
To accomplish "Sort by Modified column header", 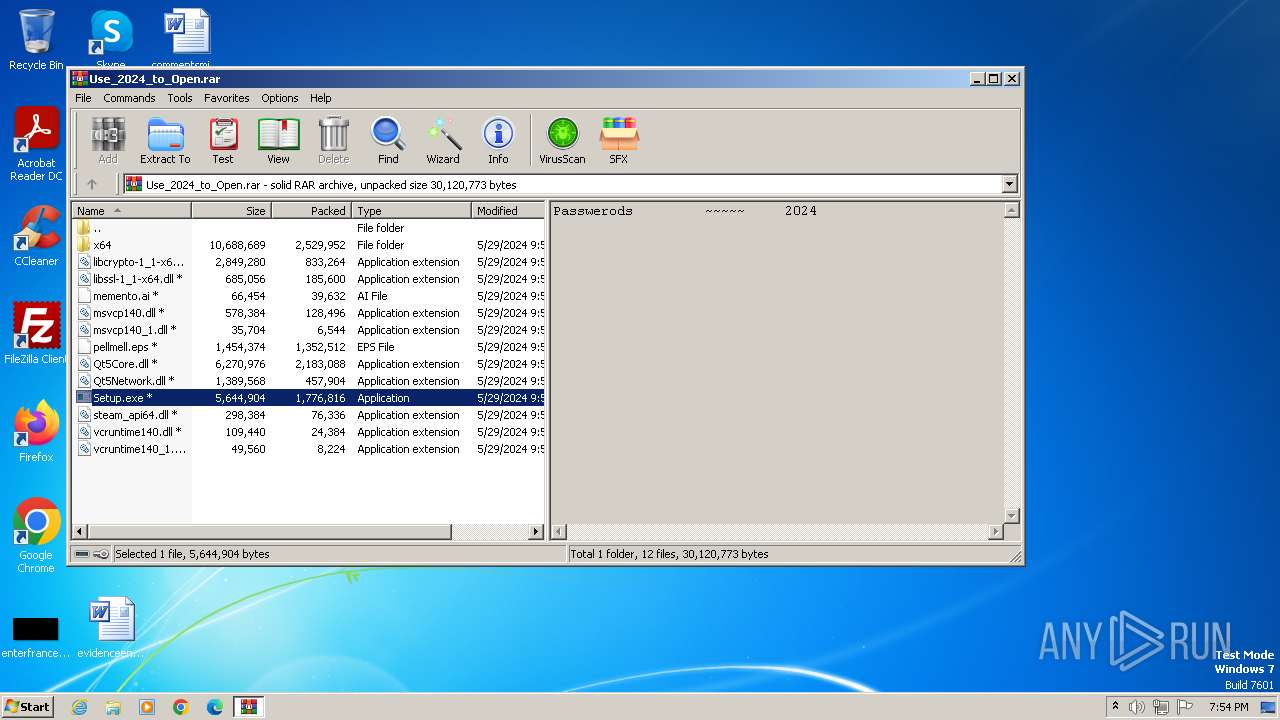I will [508, 211].
